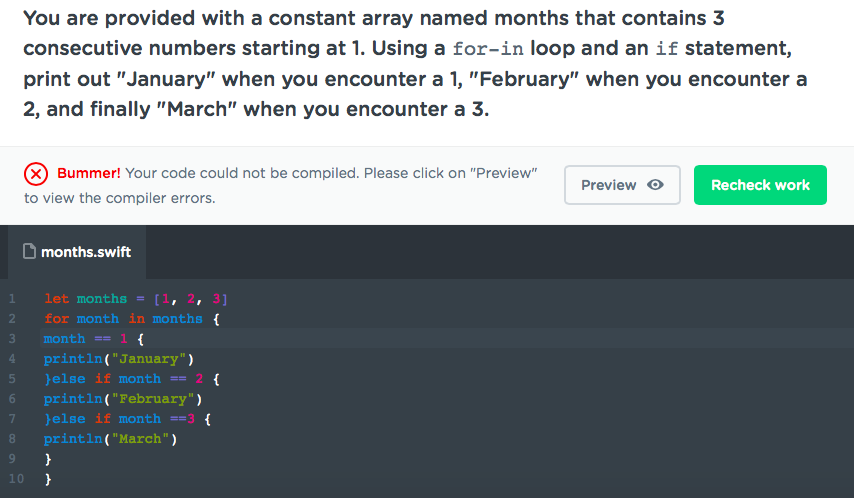Click the file icon beside months.swift
Image resolution: width=854 pixels, height=498 pixels.
click(x=29, y=251)
